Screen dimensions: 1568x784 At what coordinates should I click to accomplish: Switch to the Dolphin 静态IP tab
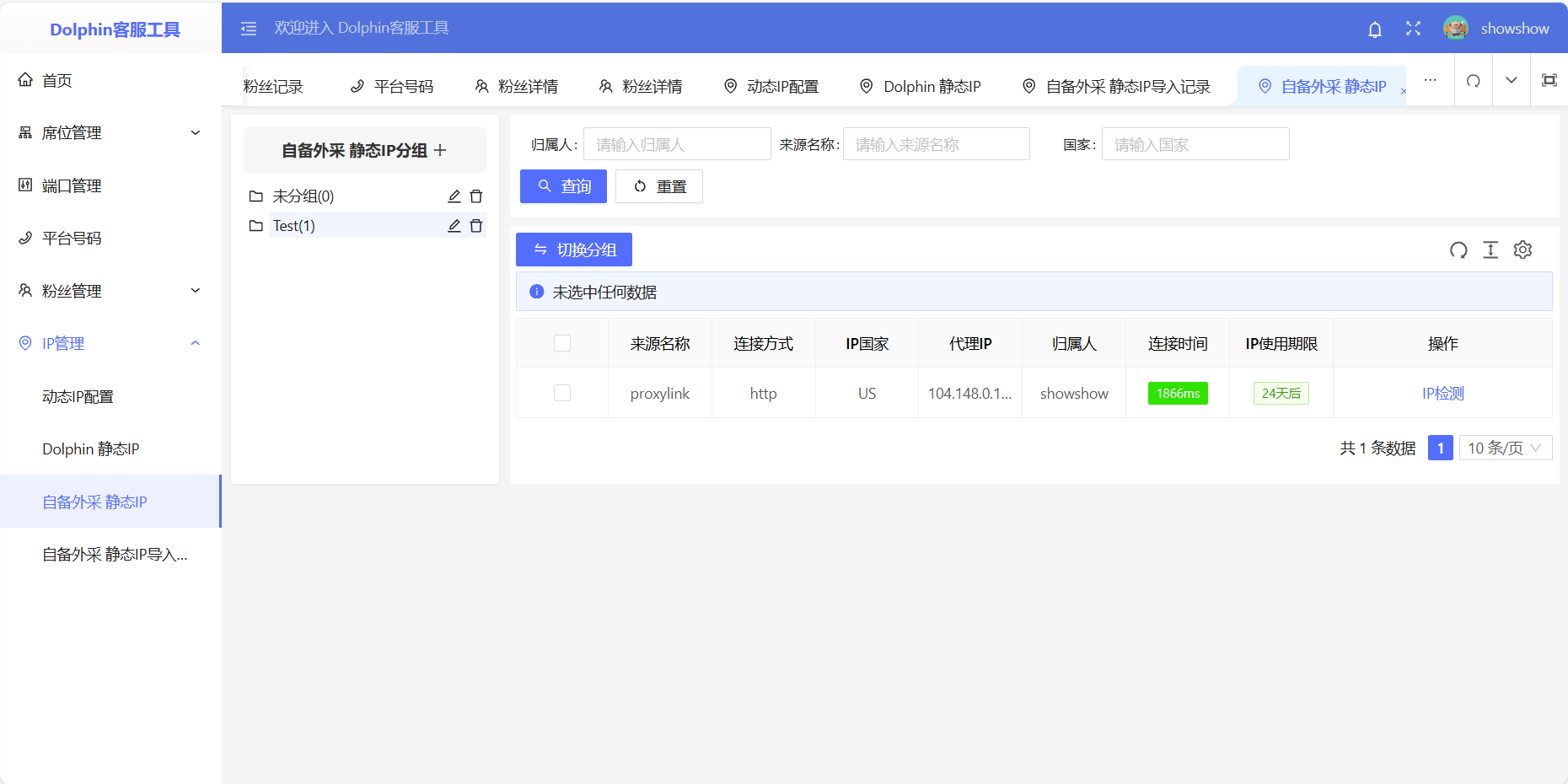[921, 86]
